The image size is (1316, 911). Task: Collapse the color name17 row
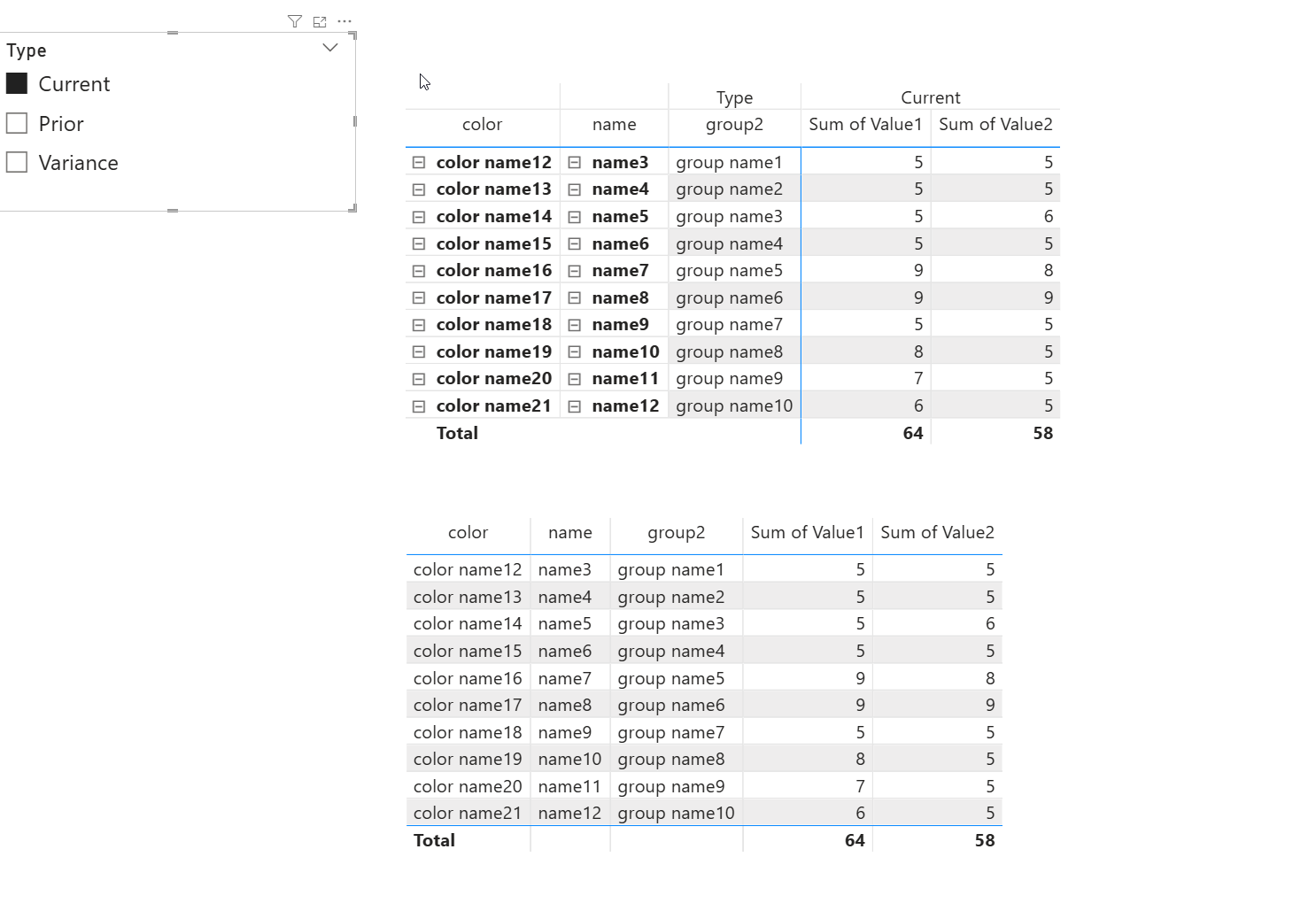419,297
